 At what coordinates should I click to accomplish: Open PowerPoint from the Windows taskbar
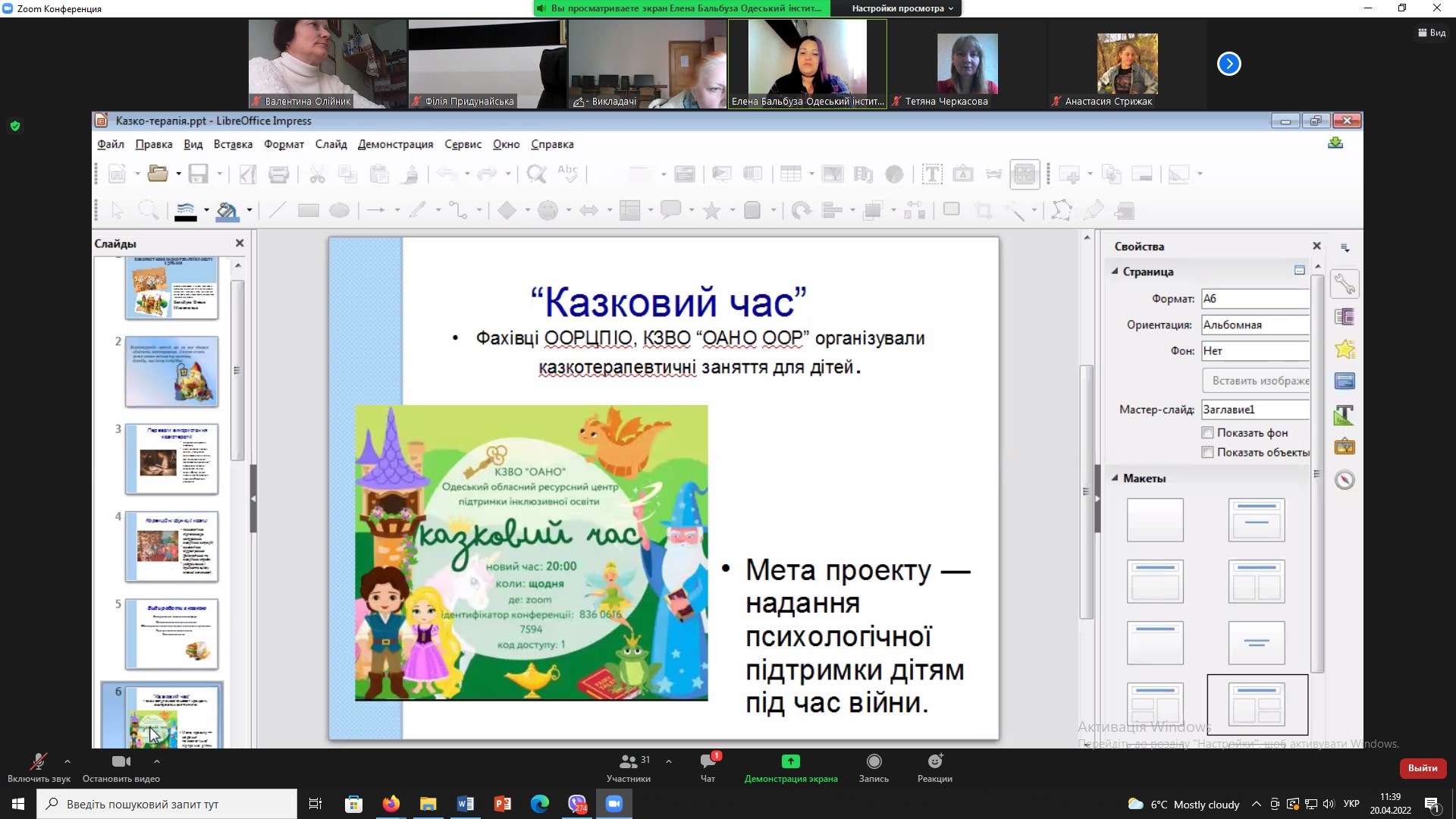click(x=502, y=804)
